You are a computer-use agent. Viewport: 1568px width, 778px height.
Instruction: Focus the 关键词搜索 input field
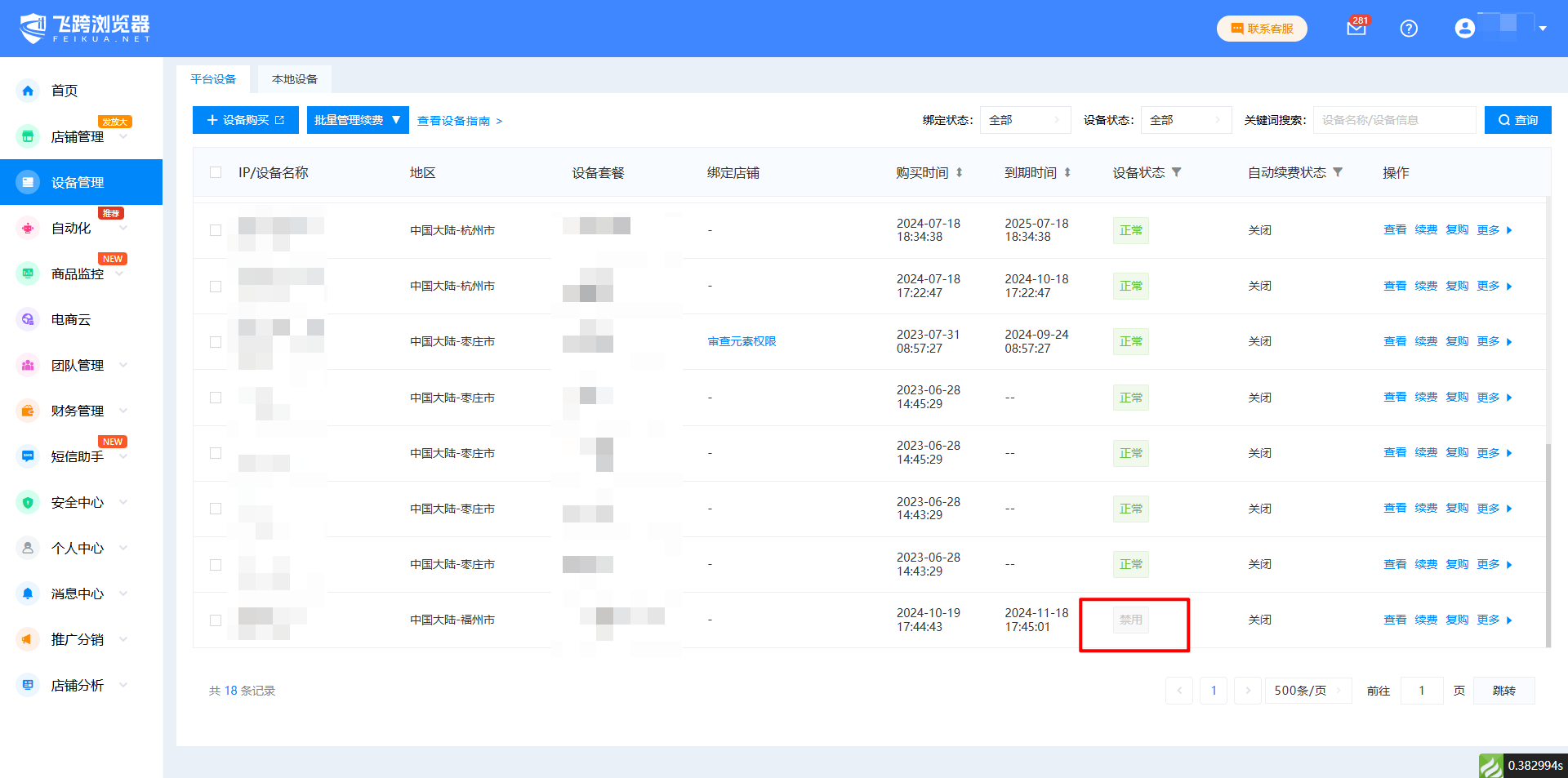1393,120
